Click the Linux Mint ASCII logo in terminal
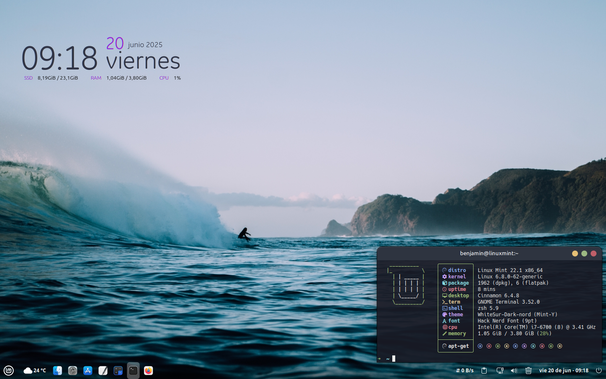The image size is (606, 379). [x=406, y=286]
